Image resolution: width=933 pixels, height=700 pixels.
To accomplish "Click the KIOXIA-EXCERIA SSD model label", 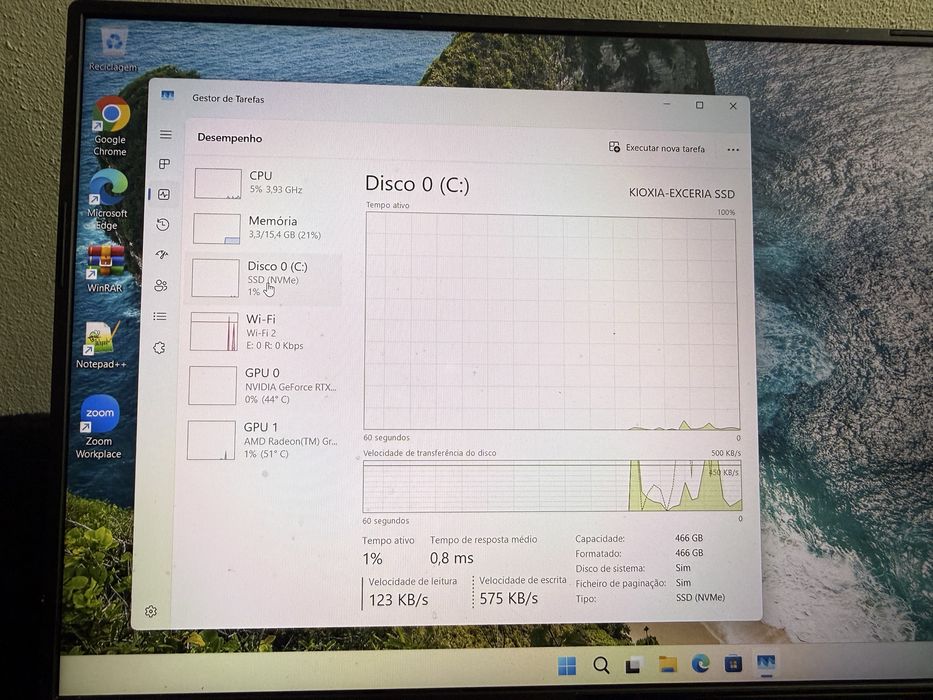I will coord(681,193).
